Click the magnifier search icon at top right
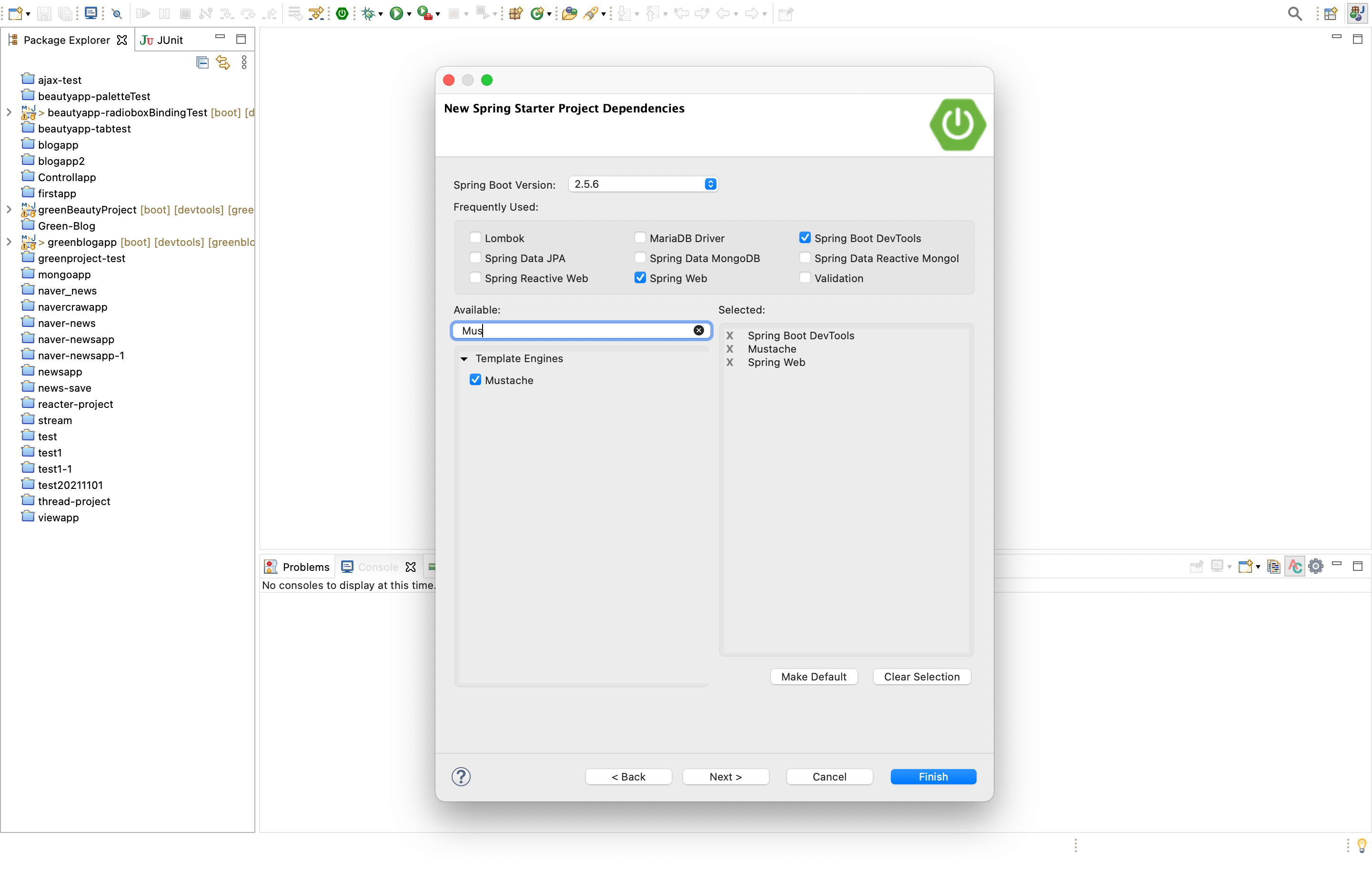1372x872 pixels. [x=1294, y=13]
